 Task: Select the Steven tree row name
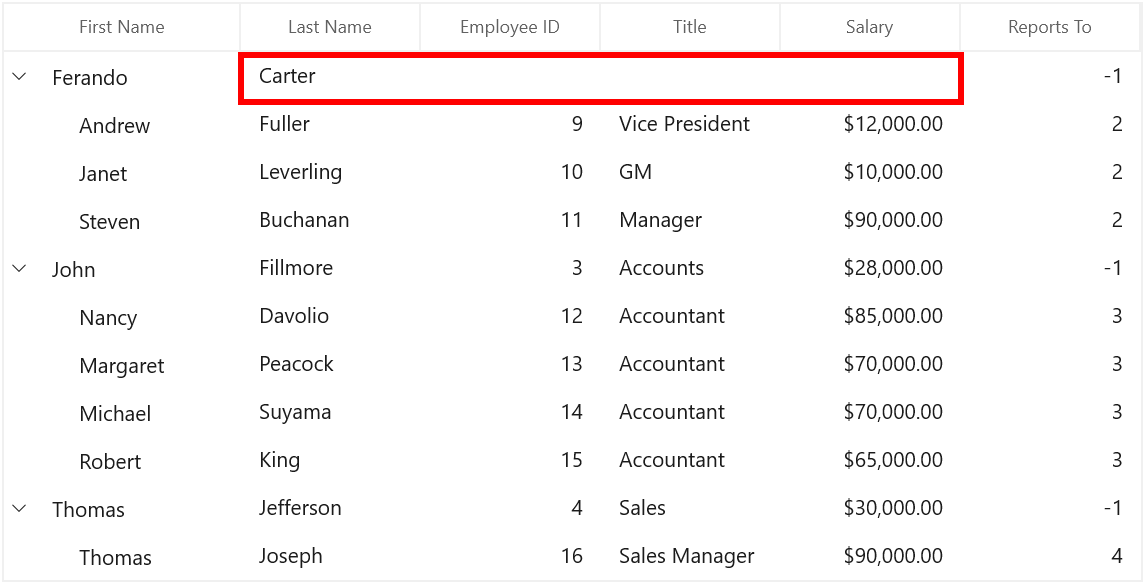(109, 222)
